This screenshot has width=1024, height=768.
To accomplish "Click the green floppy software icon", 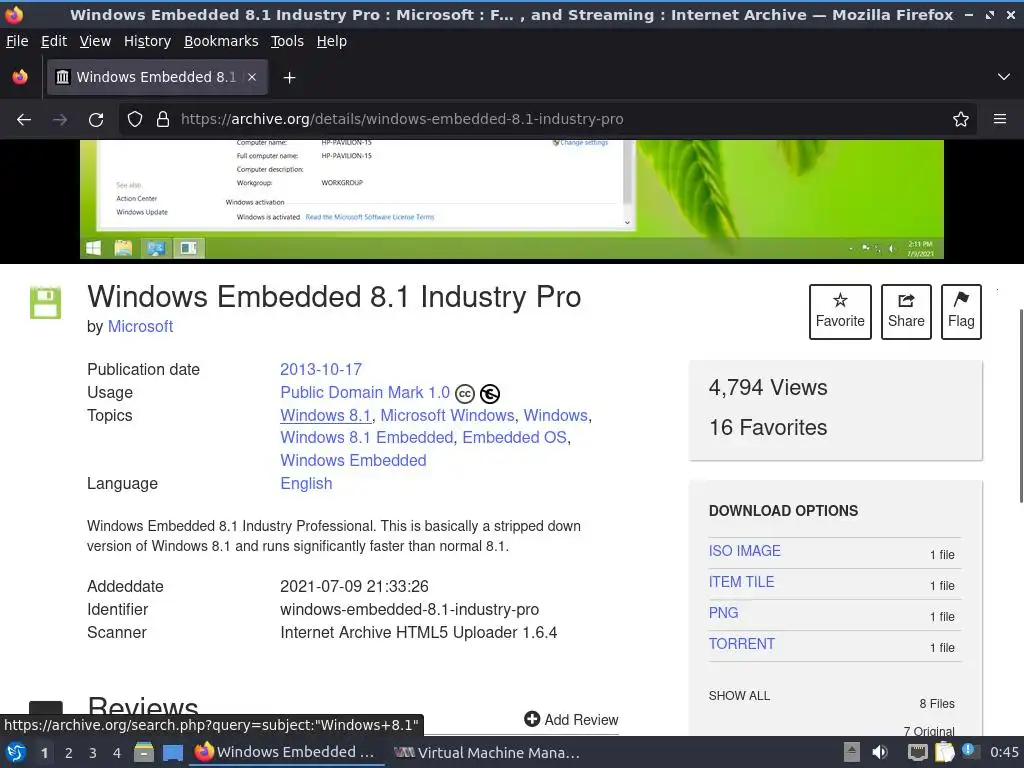I will [x=46, y=302].
